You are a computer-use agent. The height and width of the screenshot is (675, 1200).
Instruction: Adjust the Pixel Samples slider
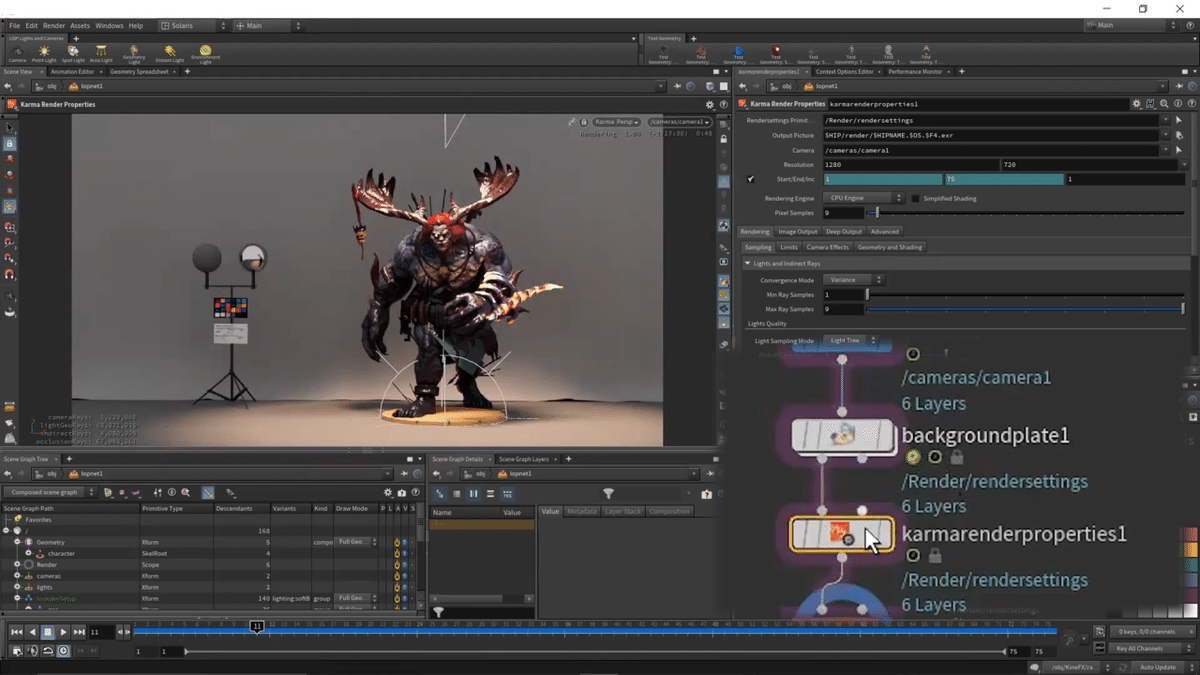pos(876,213)
